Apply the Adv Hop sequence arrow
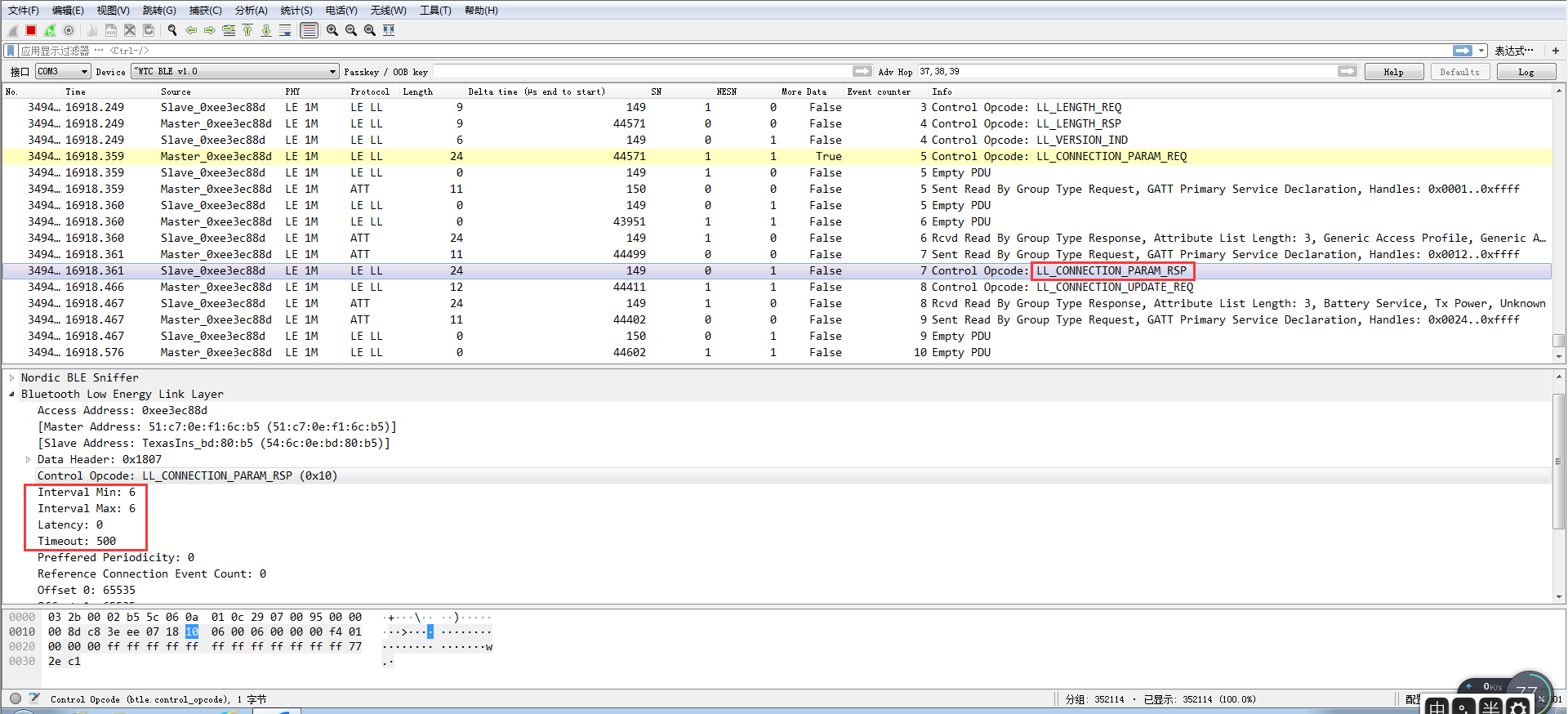 [1347, 71]
